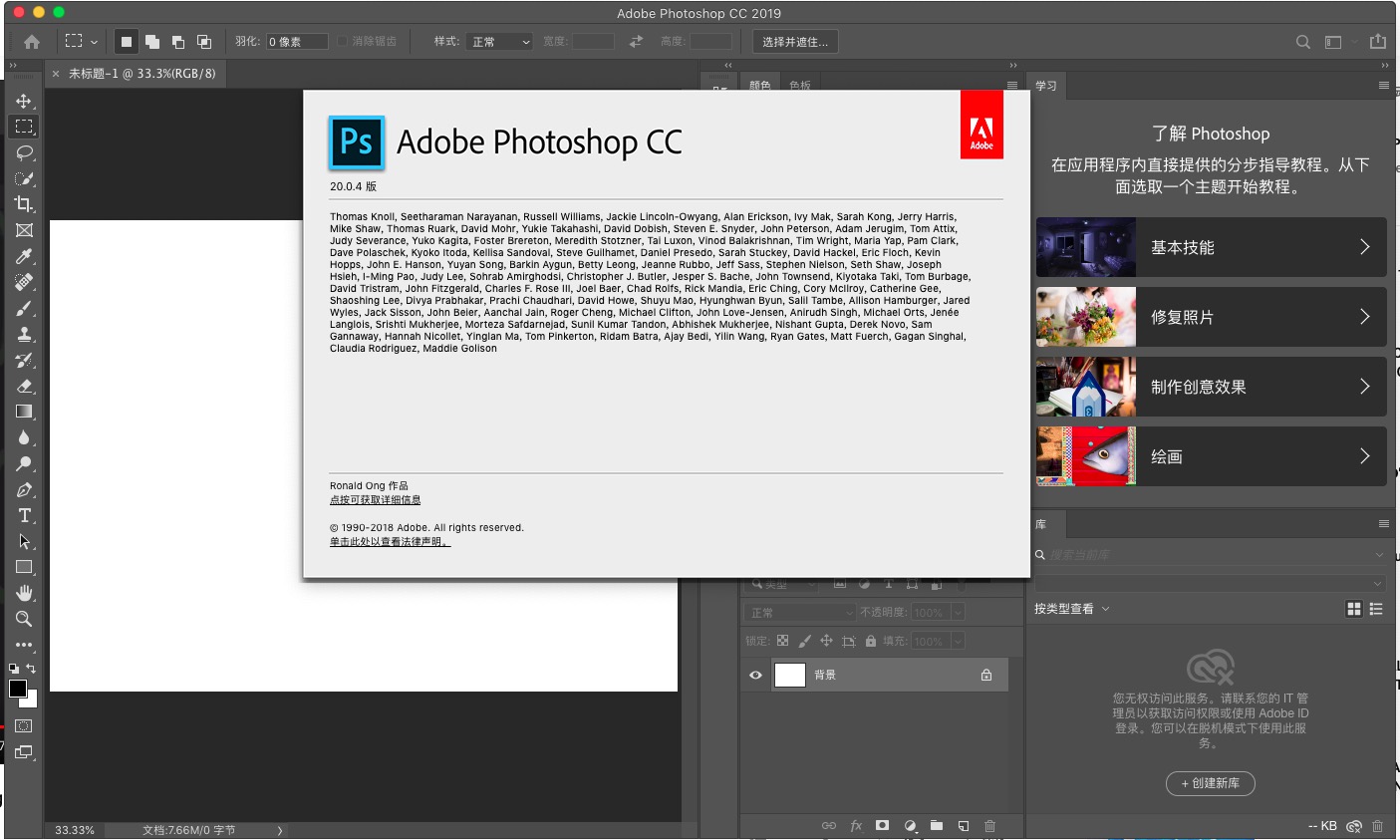
Task: Select the Path Selection tool
Action: pyautogui.click(x=24, y=541)
